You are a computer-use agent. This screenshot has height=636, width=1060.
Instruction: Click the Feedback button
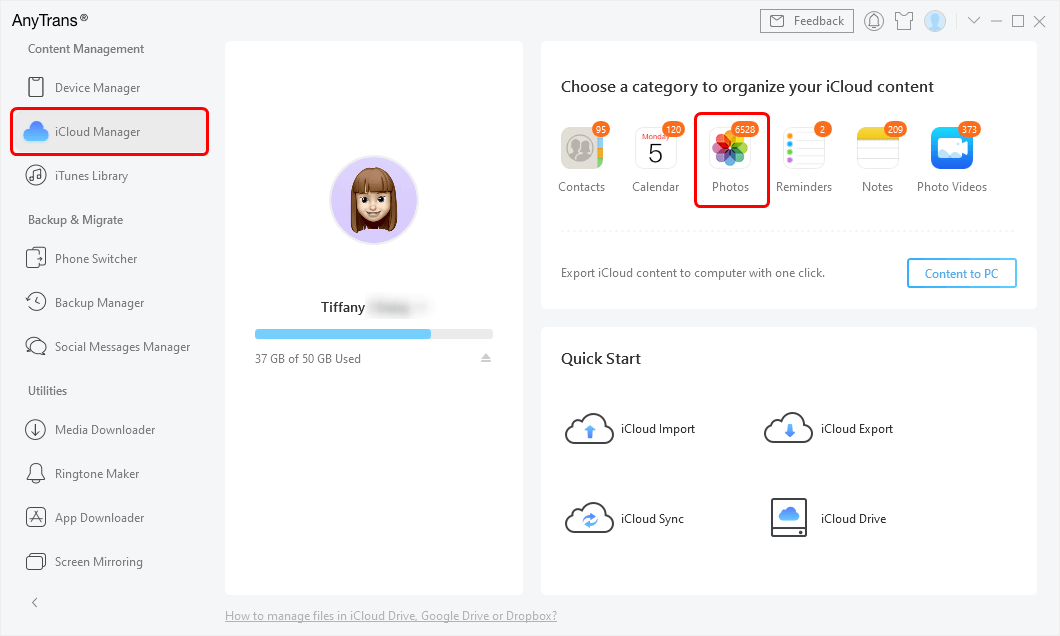point(806,21)
